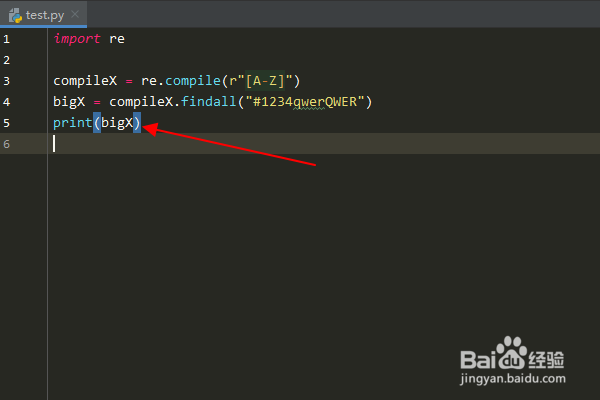The width and height of the screenshot is (600, 400).
Task: Click line number 6 in the gutter
Action: [7, 144]
